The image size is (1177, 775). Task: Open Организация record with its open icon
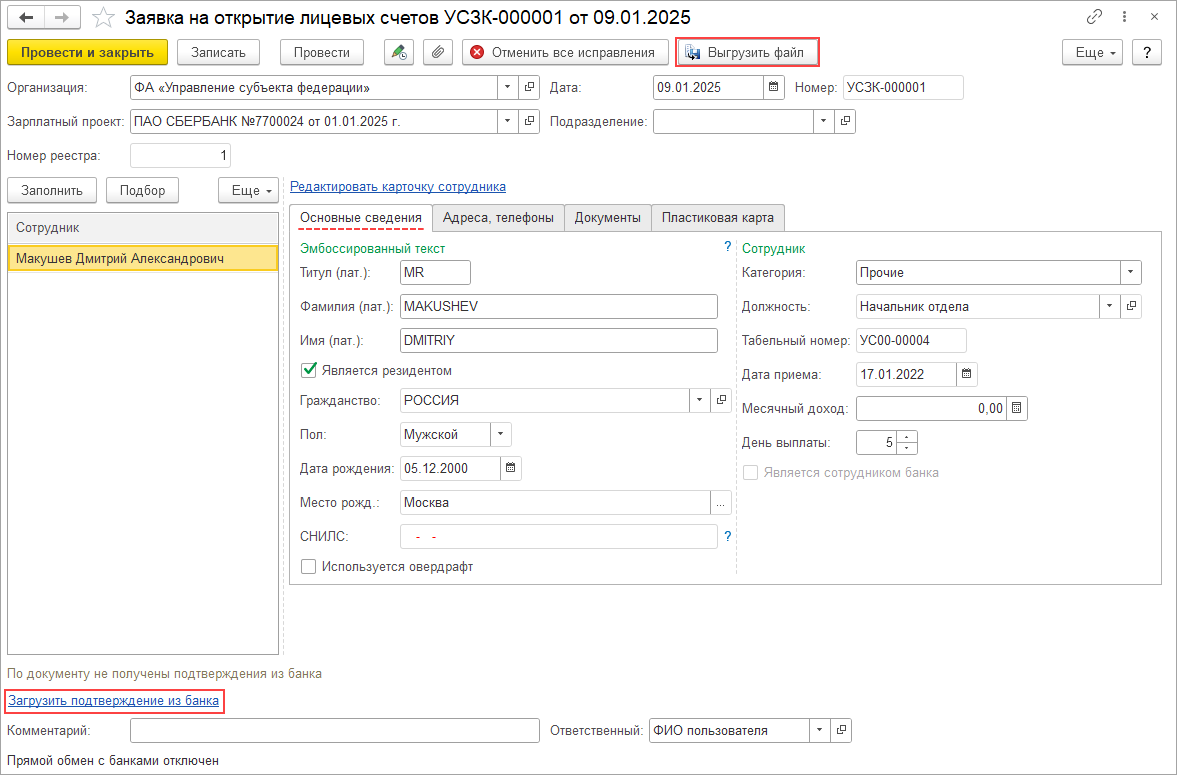(529, 87)
